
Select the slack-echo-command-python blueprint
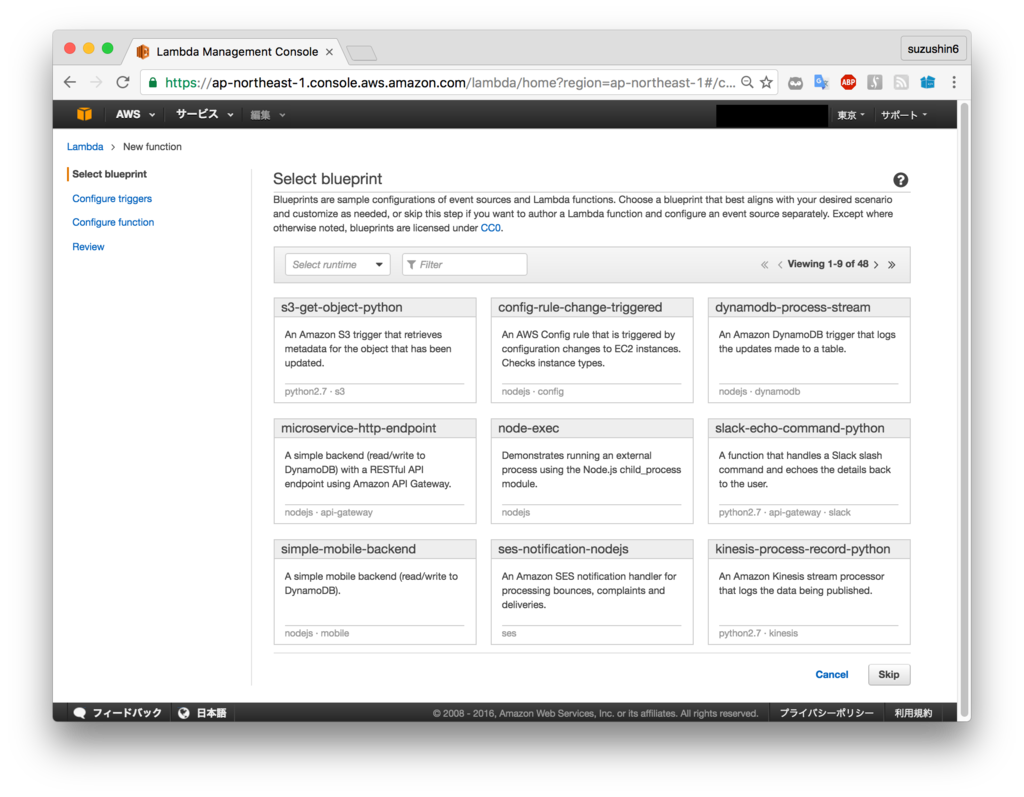point(809,471)
